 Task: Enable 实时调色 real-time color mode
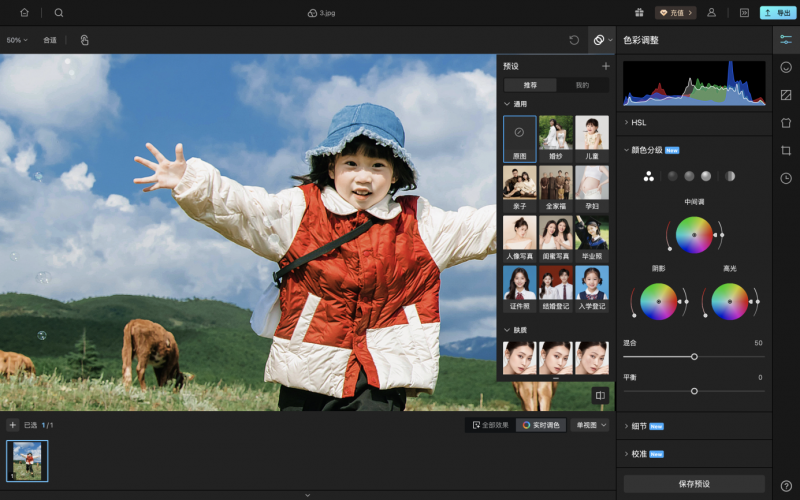click(x=541, y=425)
